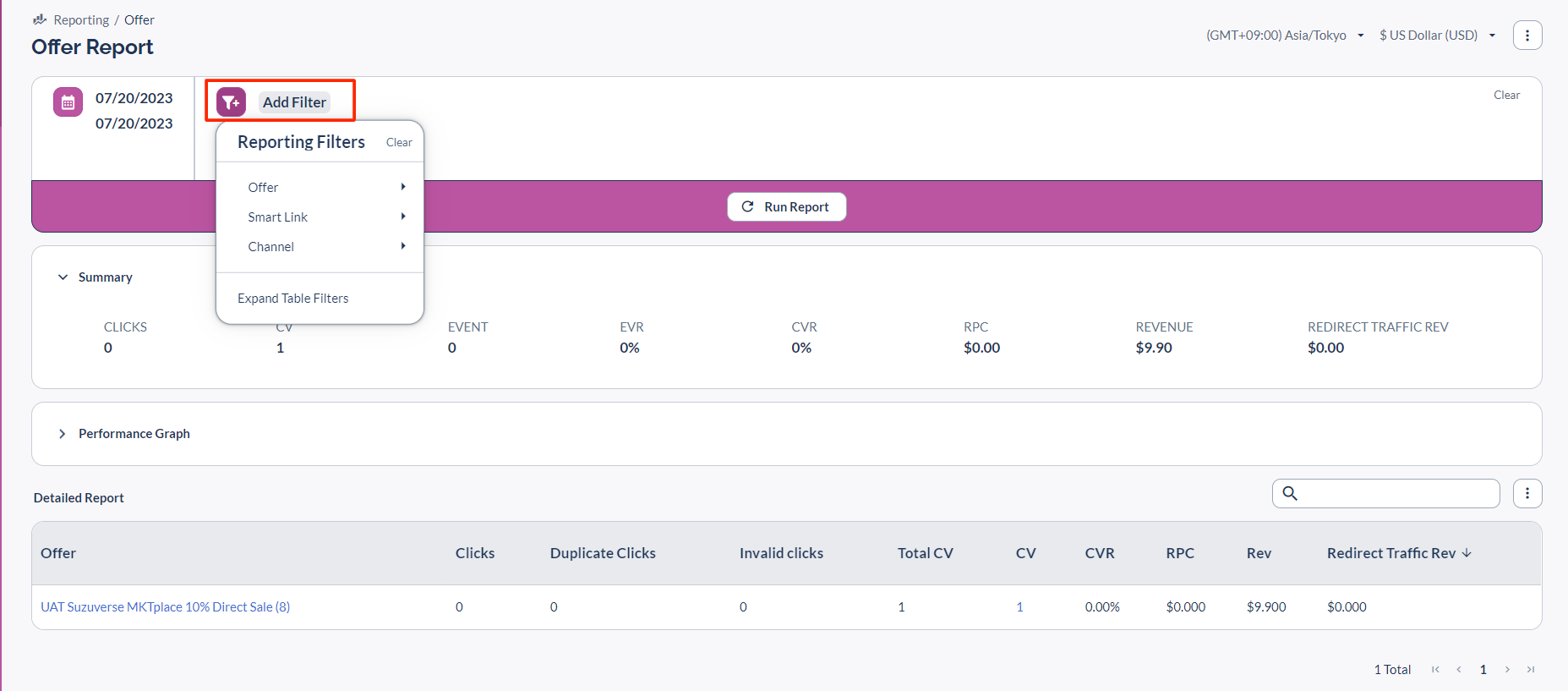Go to the next results page
Screen dimensions: 1568x691
(1507, 669)
